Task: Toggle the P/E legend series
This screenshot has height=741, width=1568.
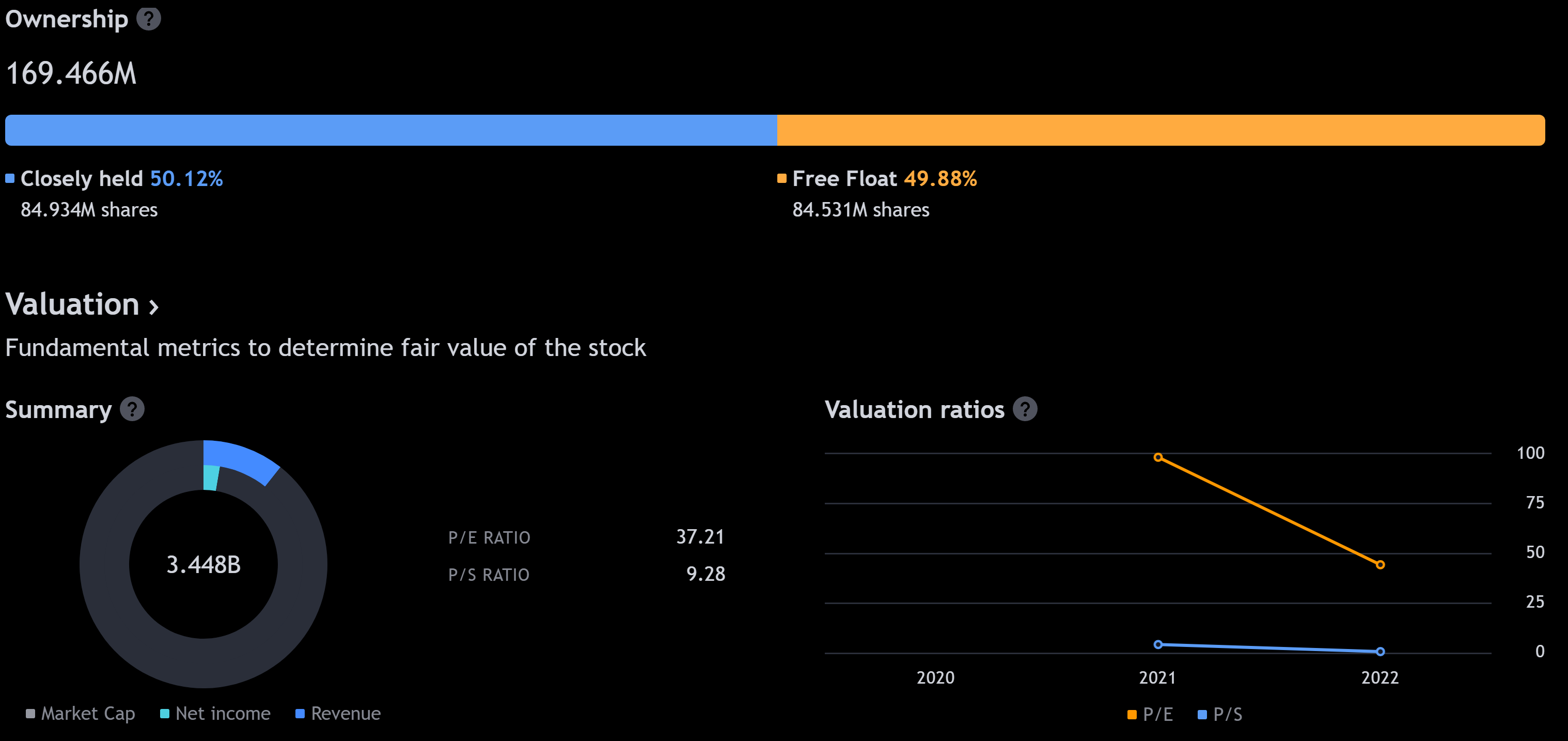Action: [1150, 714]
